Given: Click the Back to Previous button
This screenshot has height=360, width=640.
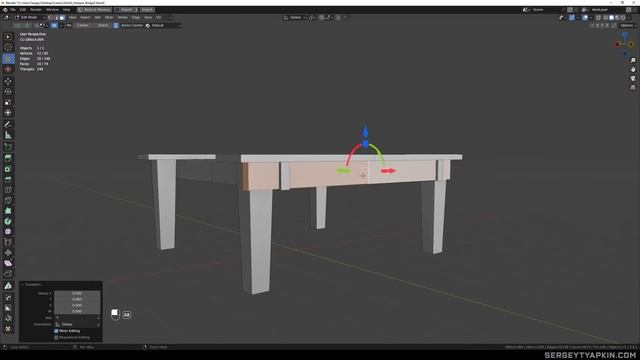Looking at the screenshot, I should 94,9.
